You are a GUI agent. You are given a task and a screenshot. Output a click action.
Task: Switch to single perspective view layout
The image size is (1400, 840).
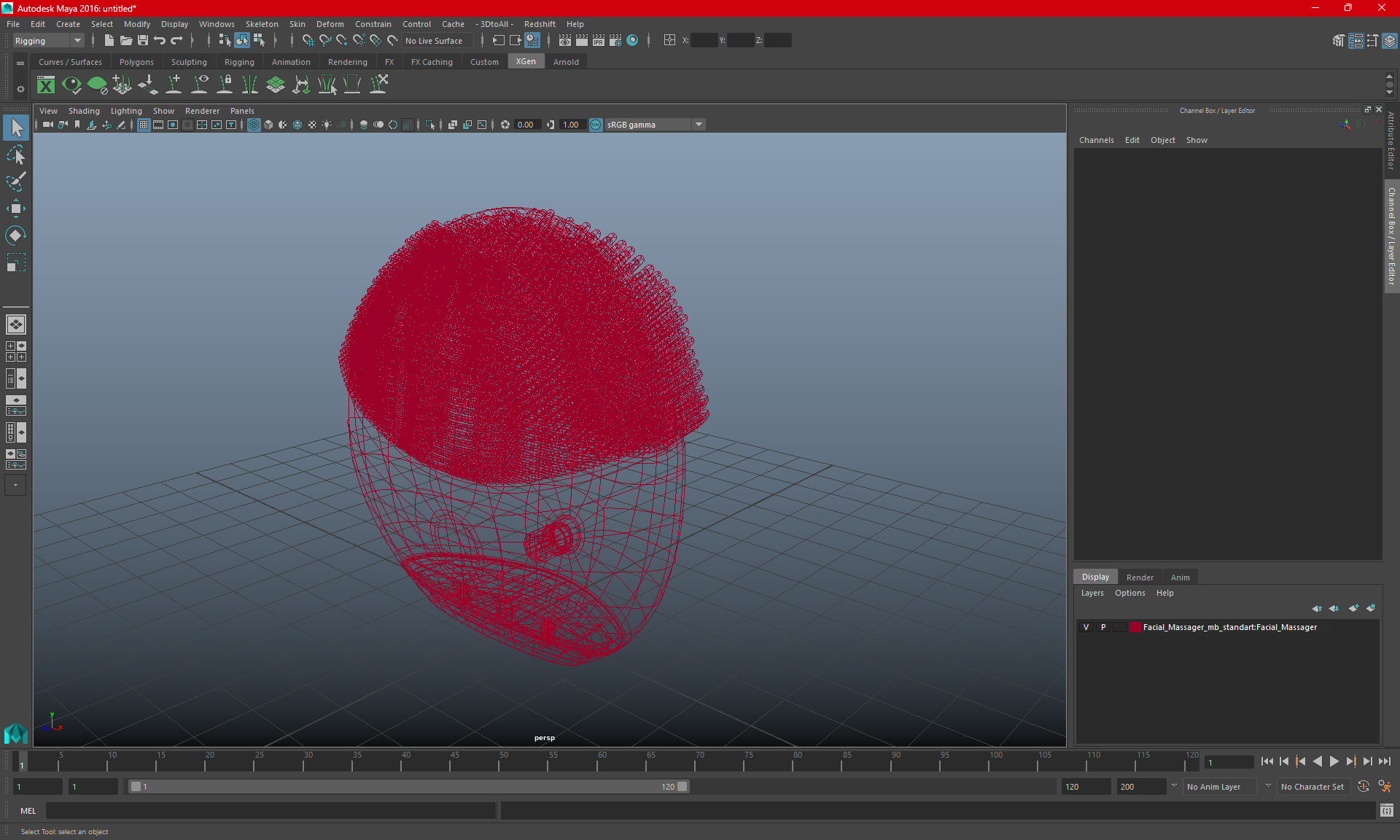[x=16, y=324]
